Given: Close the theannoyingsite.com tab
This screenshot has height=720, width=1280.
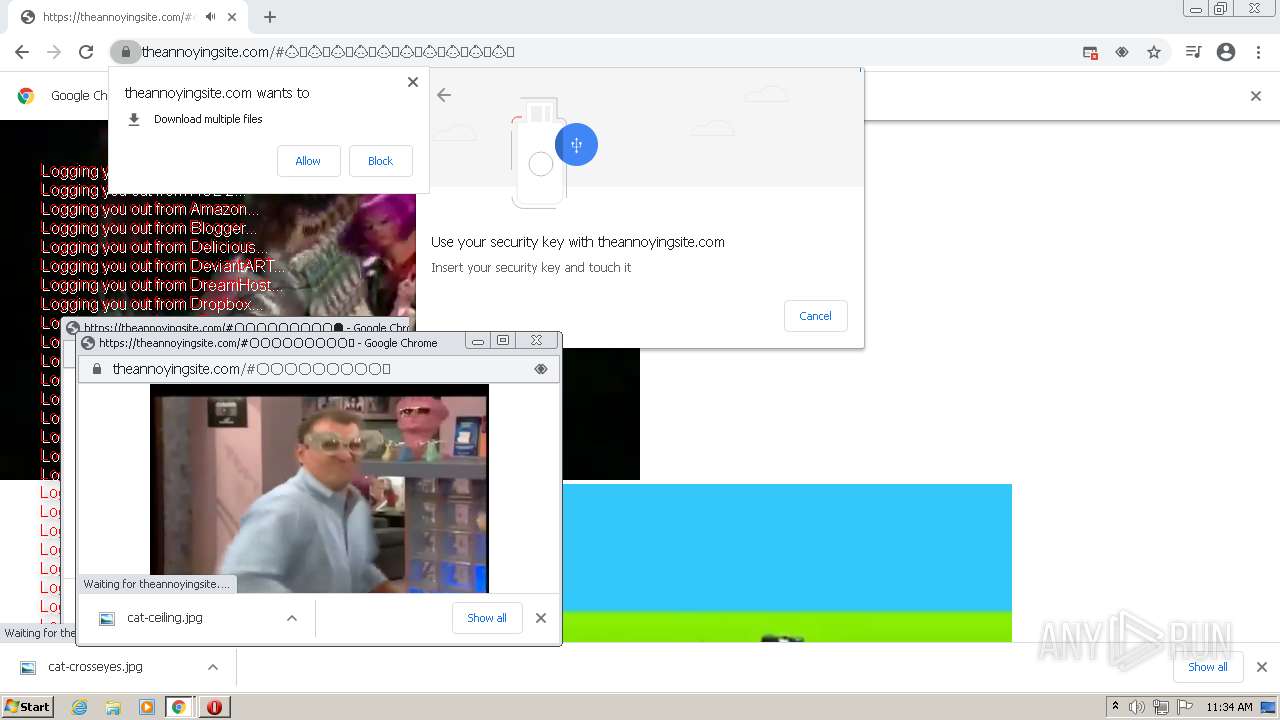Looking at the screenshot, I should [233, 17].
